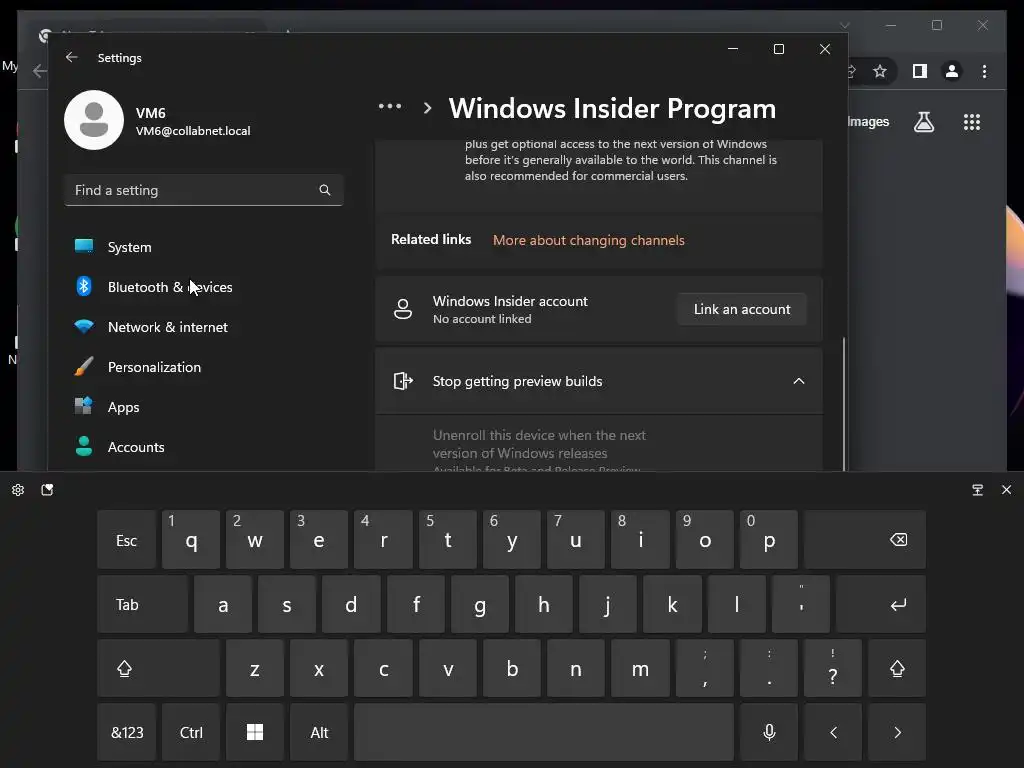Open Chrome three-dot menu
1024x768 pixels.
[984, 71]
